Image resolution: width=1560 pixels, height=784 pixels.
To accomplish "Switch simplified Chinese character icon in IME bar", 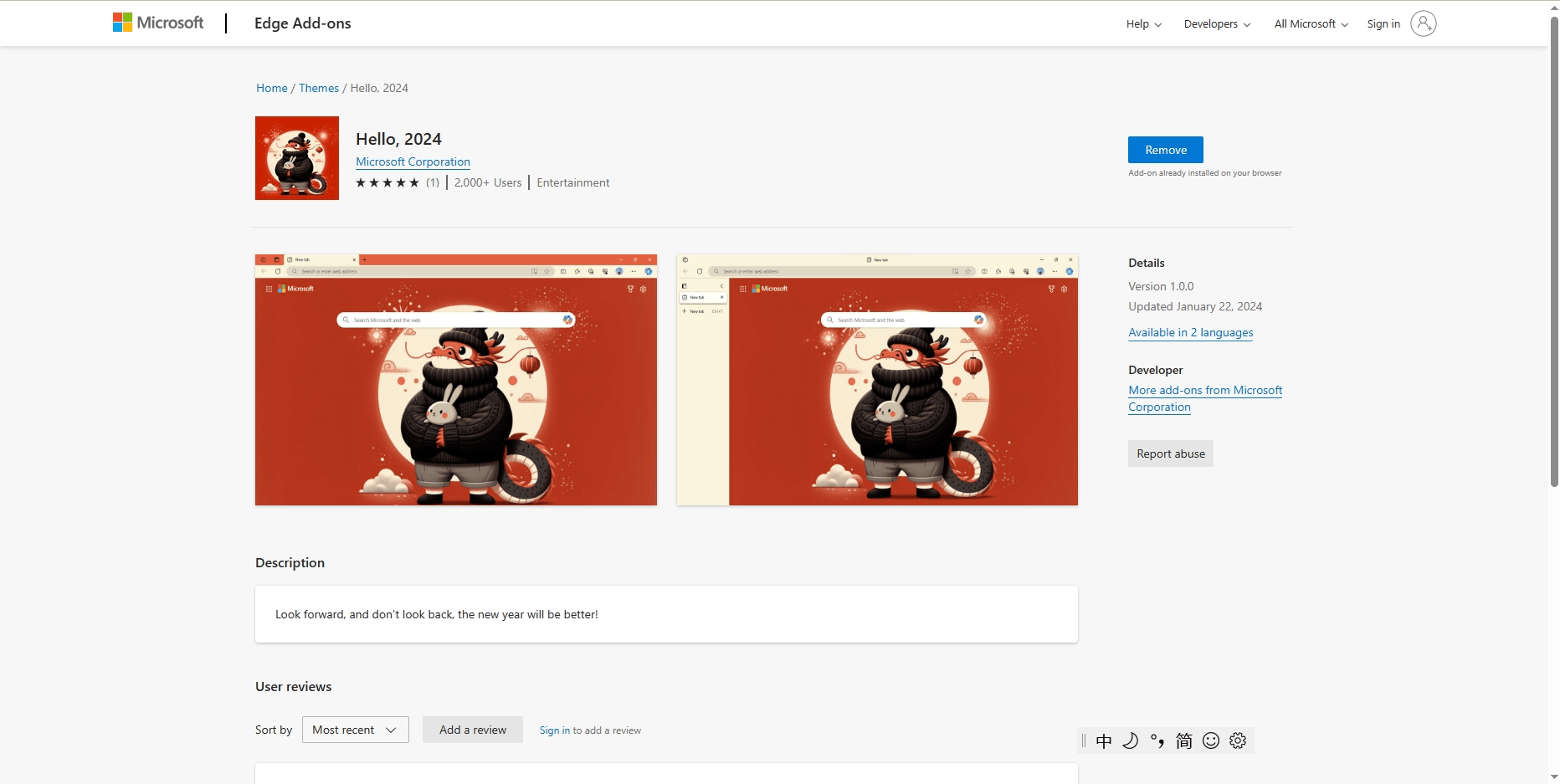I will click(x=1184, y=740).
